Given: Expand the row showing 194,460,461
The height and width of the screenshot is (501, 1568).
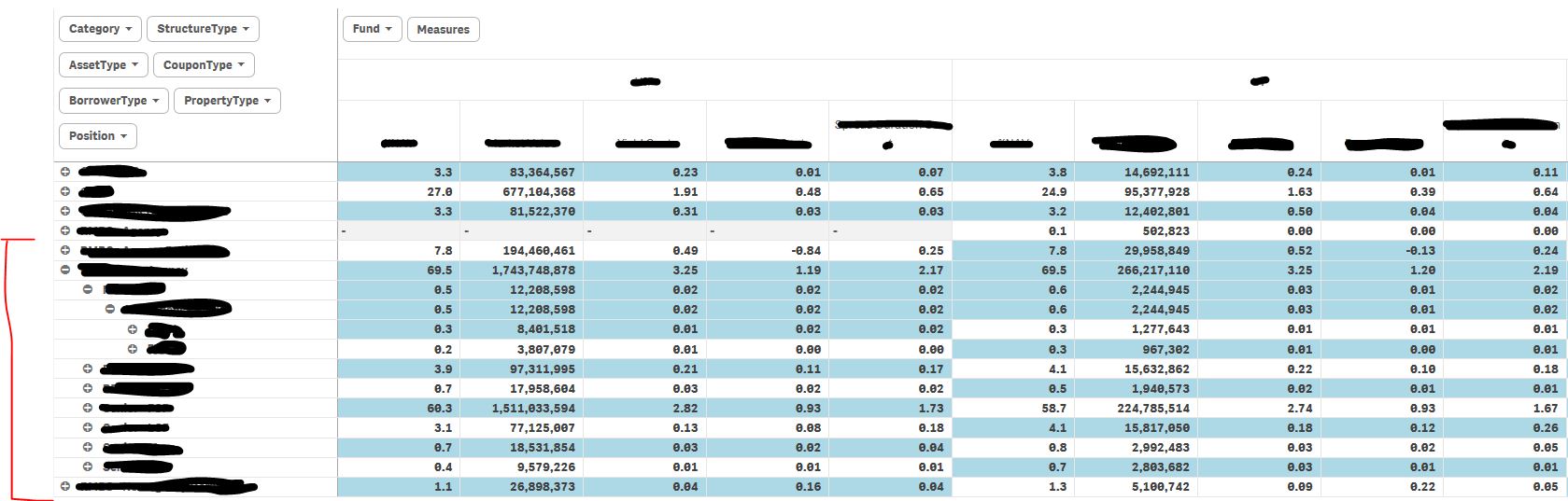Looking at the screenshot, I should [65, 250].
